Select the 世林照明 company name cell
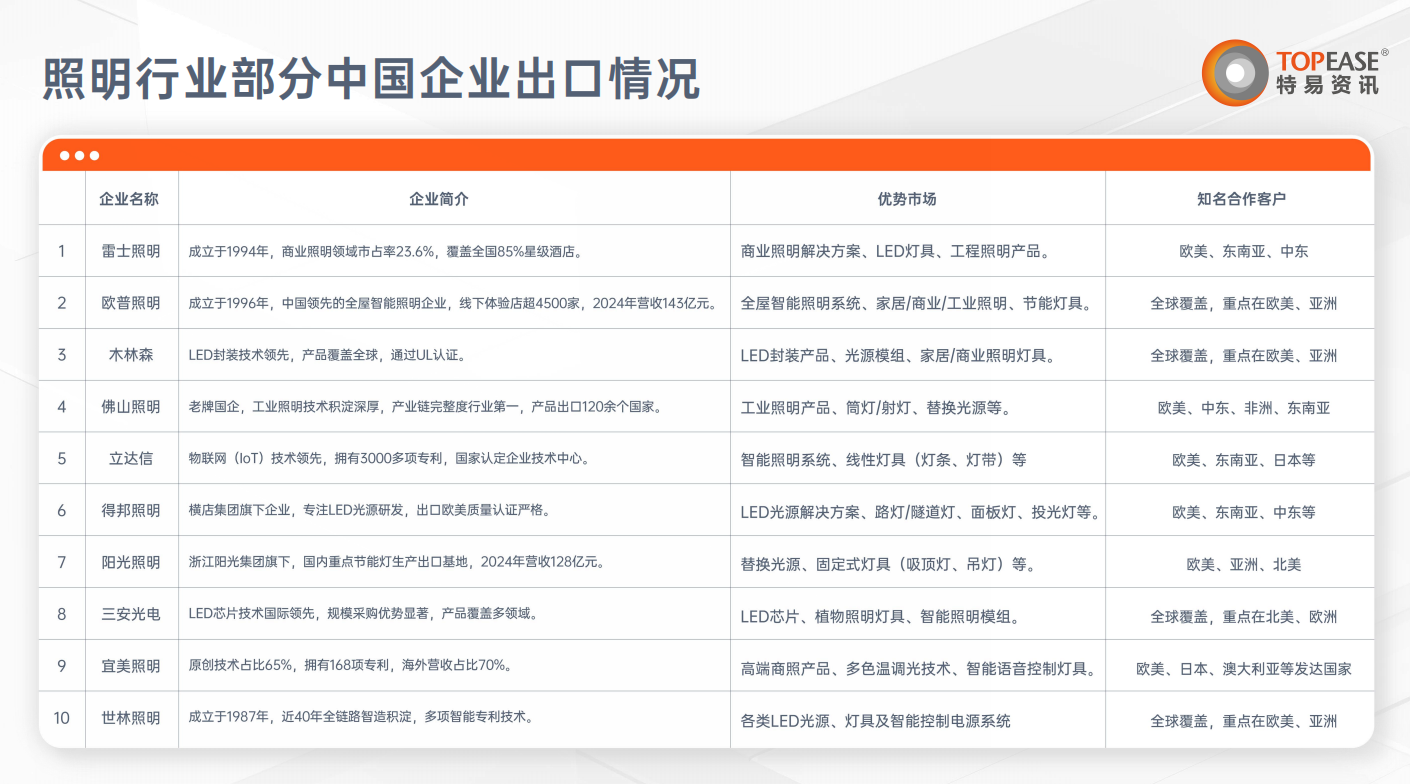Viewport: 1410px width, 784px height. (131, 719)
